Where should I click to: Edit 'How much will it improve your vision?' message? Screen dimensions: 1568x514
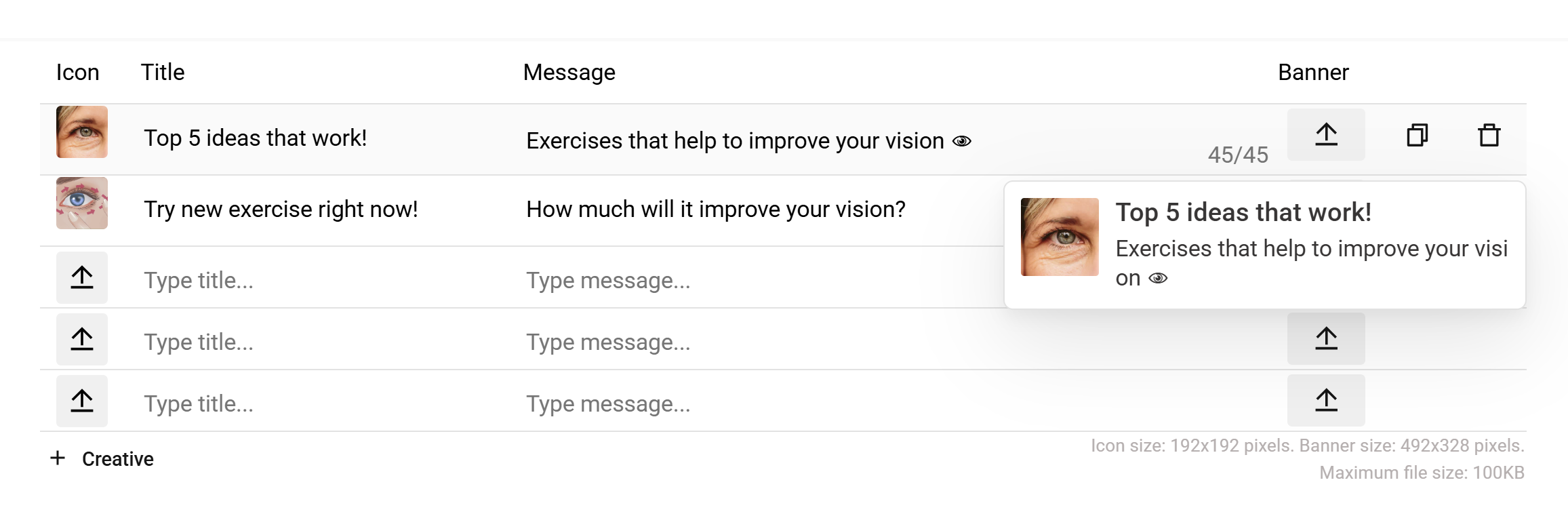point(715,210)
